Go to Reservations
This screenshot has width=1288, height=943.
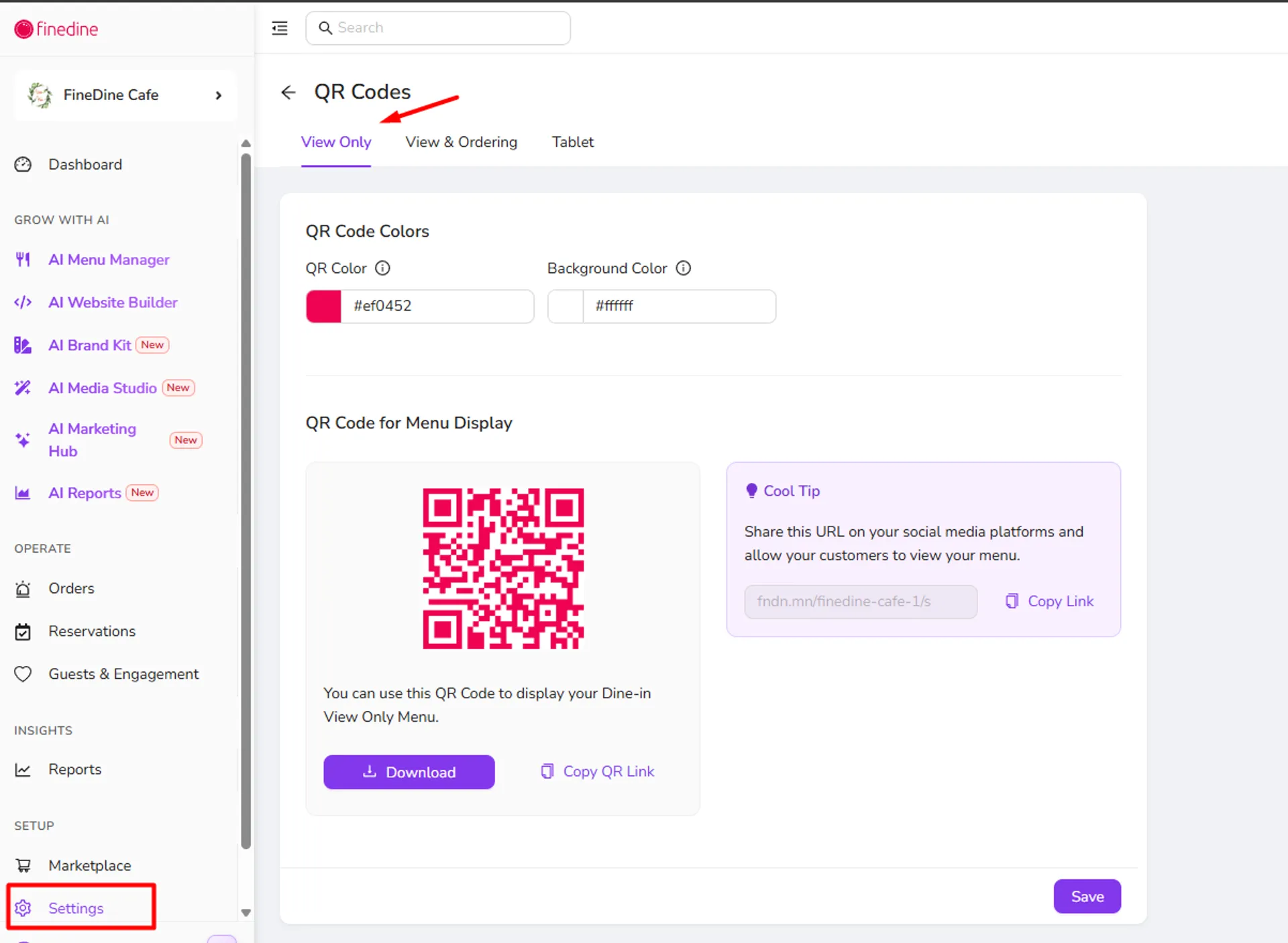tap(92, 631)
